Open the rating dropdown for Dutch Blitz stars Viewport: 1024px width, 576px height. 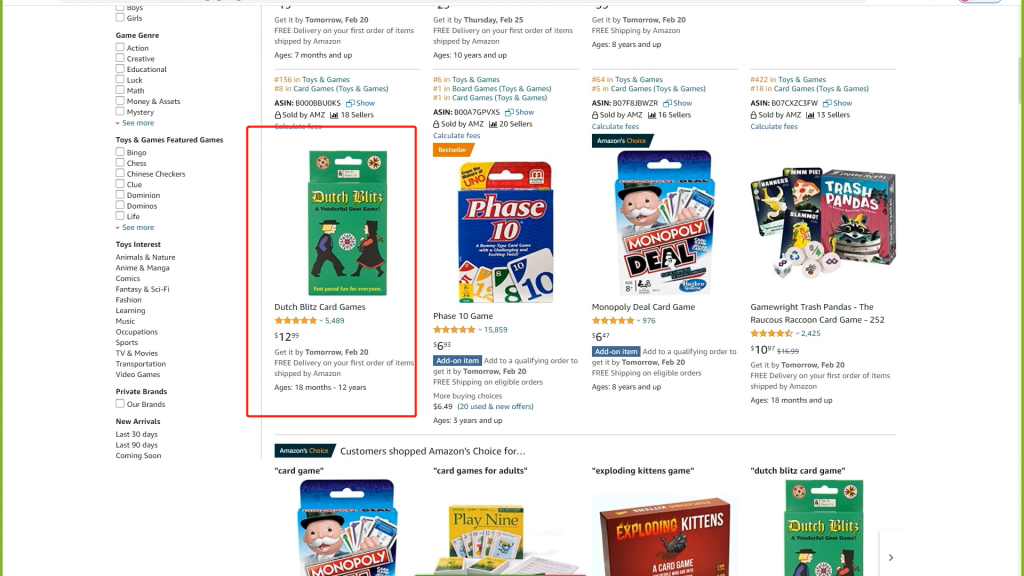(321, 321)
